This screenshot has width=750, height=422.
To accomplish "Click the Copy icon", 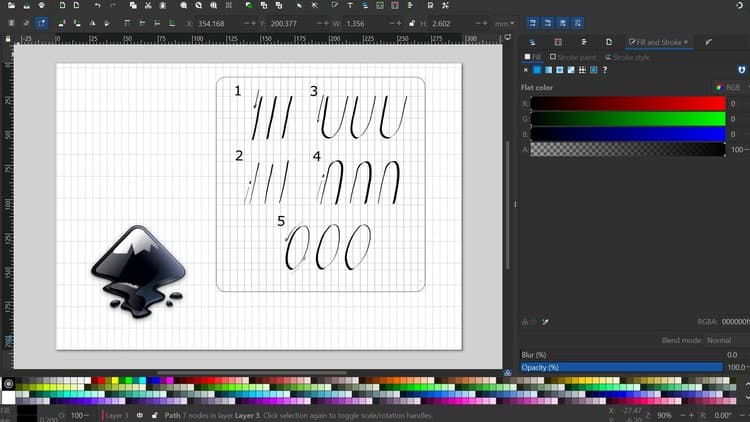I will tap(133, 5).
